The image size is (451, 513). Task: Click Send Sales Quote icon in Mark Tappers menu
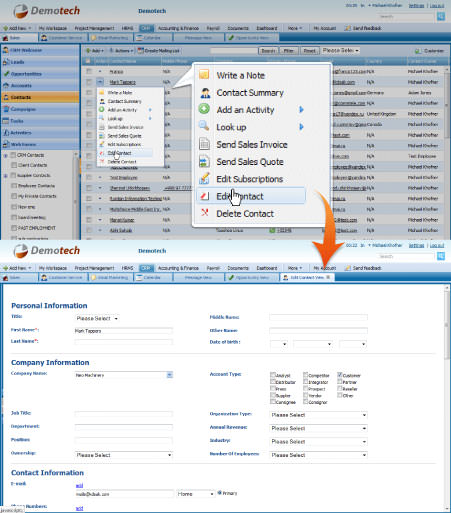coord(102,136)
